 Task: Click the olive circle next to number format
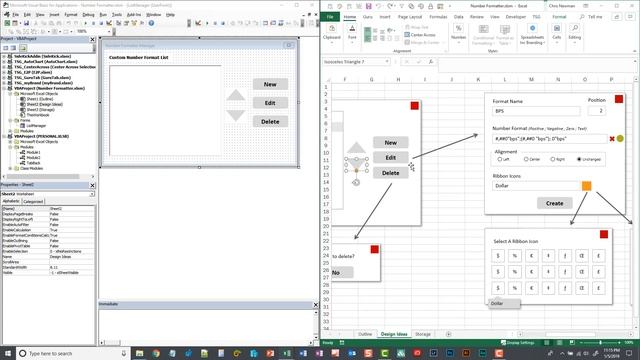pyautogui.click(x=620, y=139)
